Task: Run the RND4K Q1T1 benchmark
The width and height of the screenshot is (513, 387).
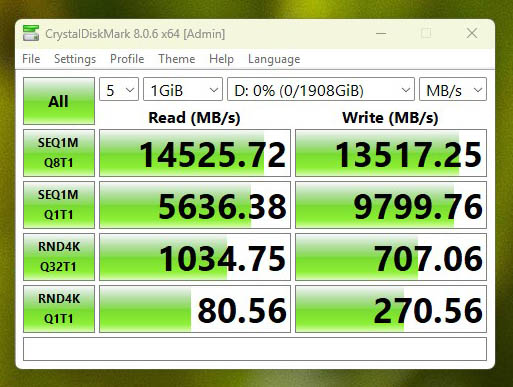Action: click(x=59, y=309)
